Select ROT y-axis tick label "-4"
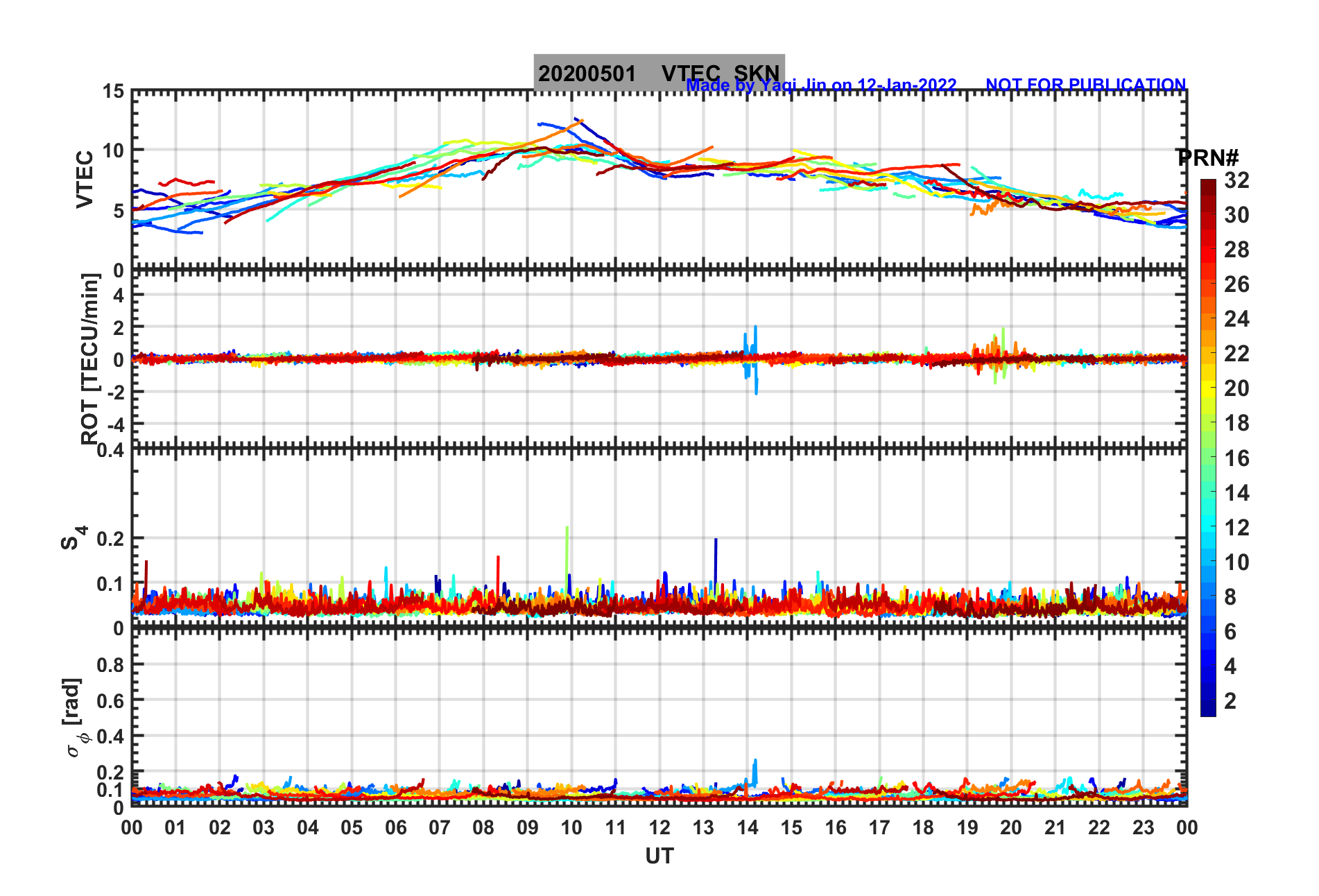This screenshot has width=1319, height=896. pos(115,424)
